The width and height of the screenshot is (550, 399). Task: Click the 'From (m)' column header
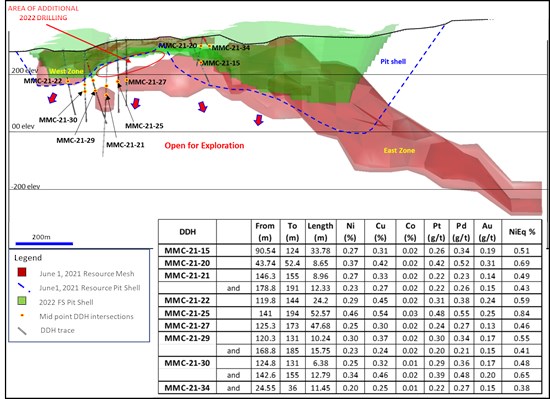coord(265,232)
